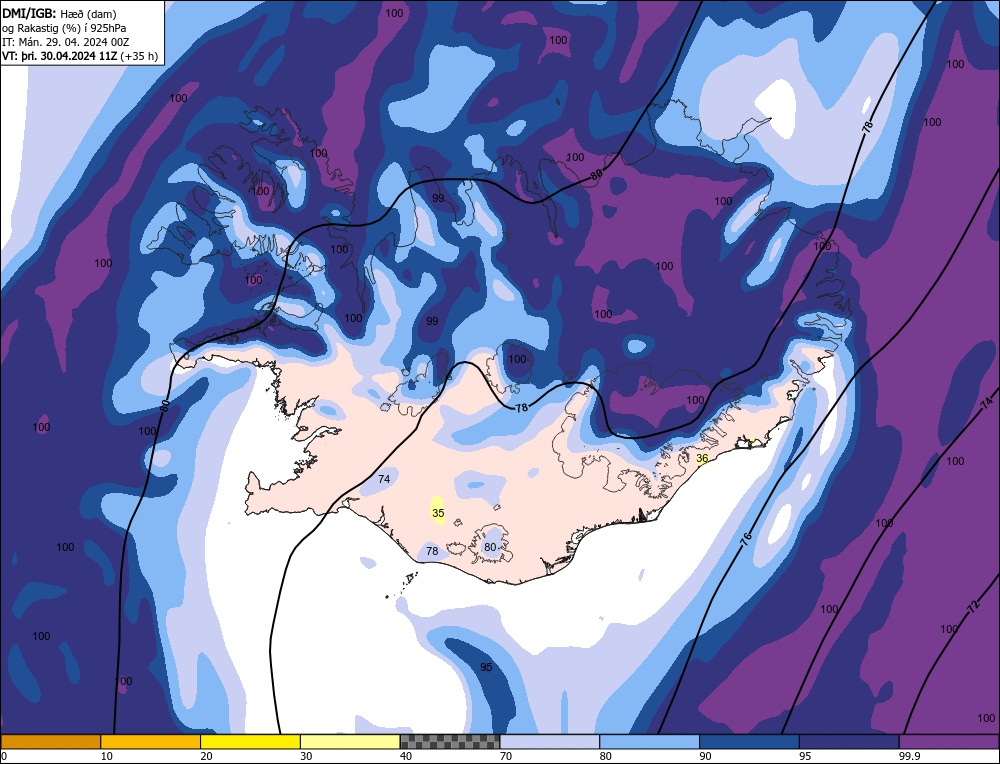Click the dark navy 95–99.9 legend swatch
The height and width of the screenshot is (764, 1000).
point(849,742)
